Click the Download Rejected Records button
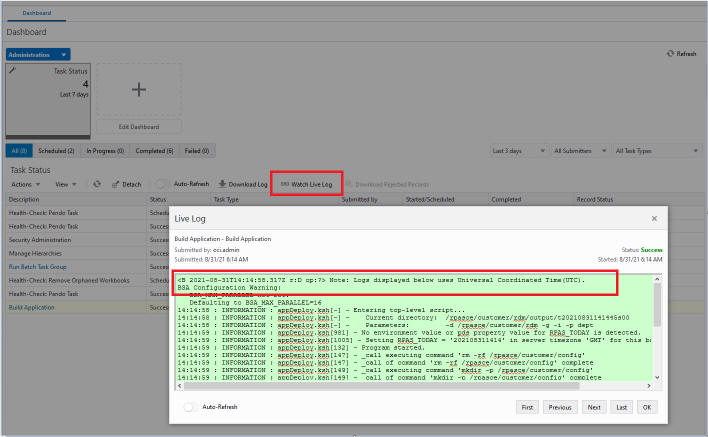The height and width of the screenshot is (437, 708). point(387,184)
